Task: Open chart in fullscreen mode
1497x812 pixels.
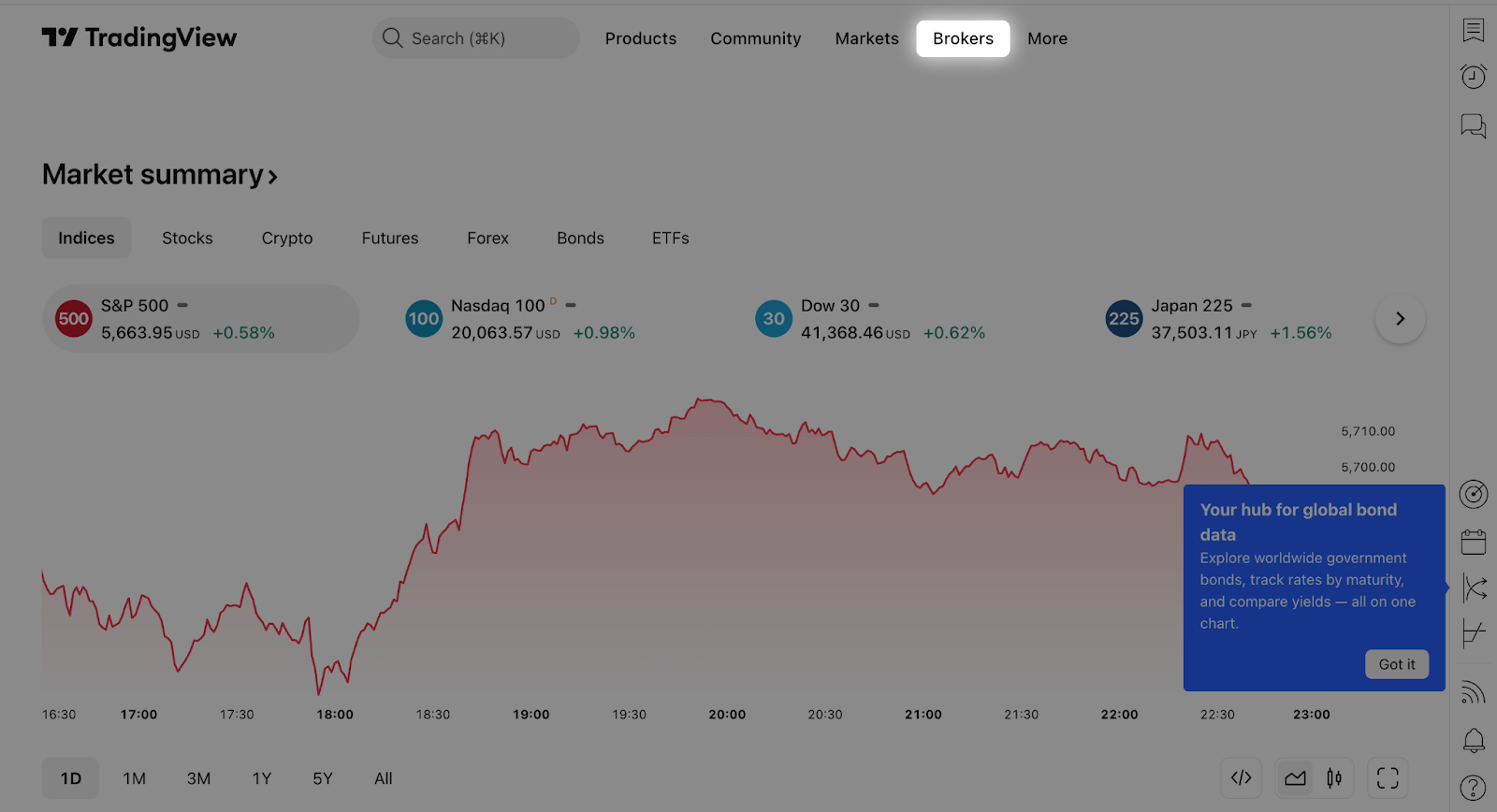Action: [1388, 777]
